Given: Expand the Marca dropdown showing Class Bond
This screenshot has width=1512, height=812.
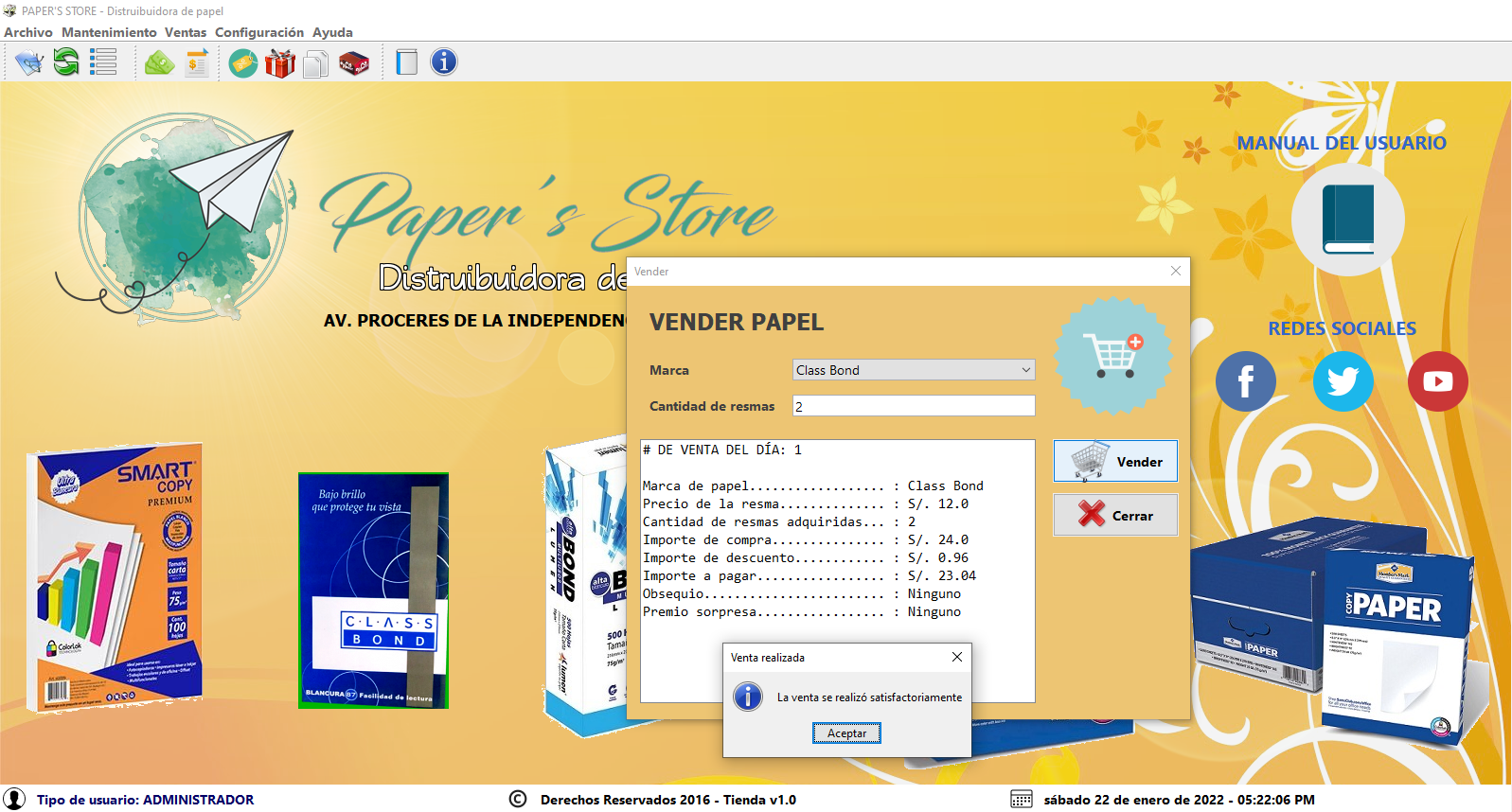Looking at the screenshot, I should pos(914,370).
